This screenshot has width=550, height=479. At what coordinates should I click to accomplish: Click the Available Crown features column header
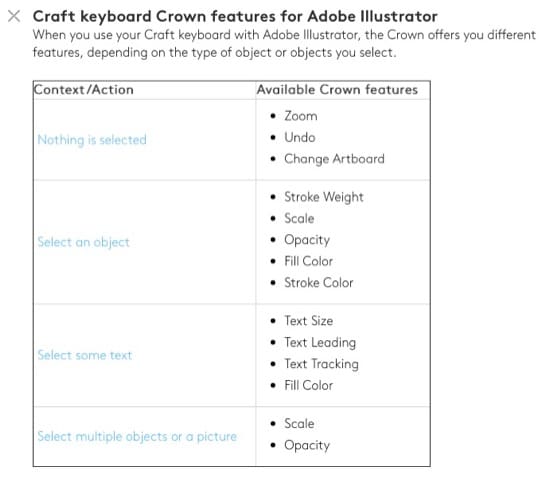pyautogui.click(x=337, y=90)
